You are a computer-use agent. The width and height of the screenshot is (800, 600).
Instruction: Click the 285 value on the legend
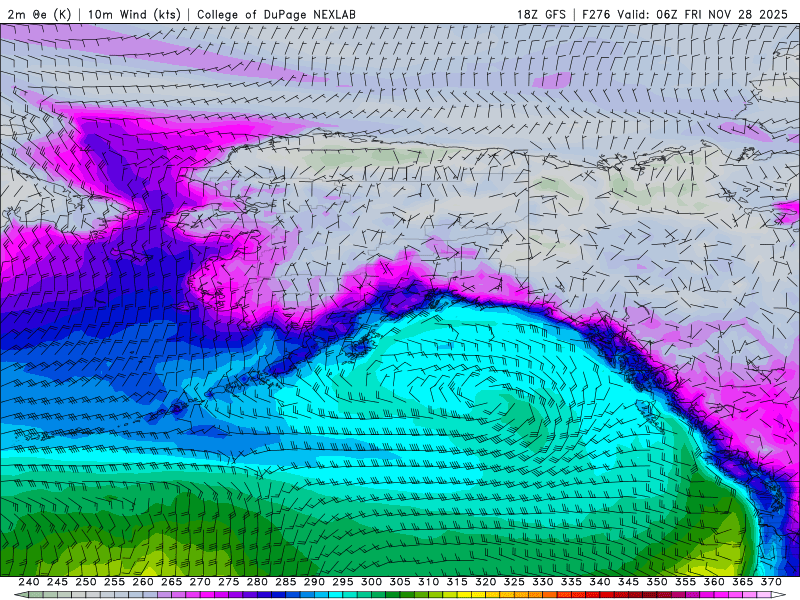click(x=286, y=582)
